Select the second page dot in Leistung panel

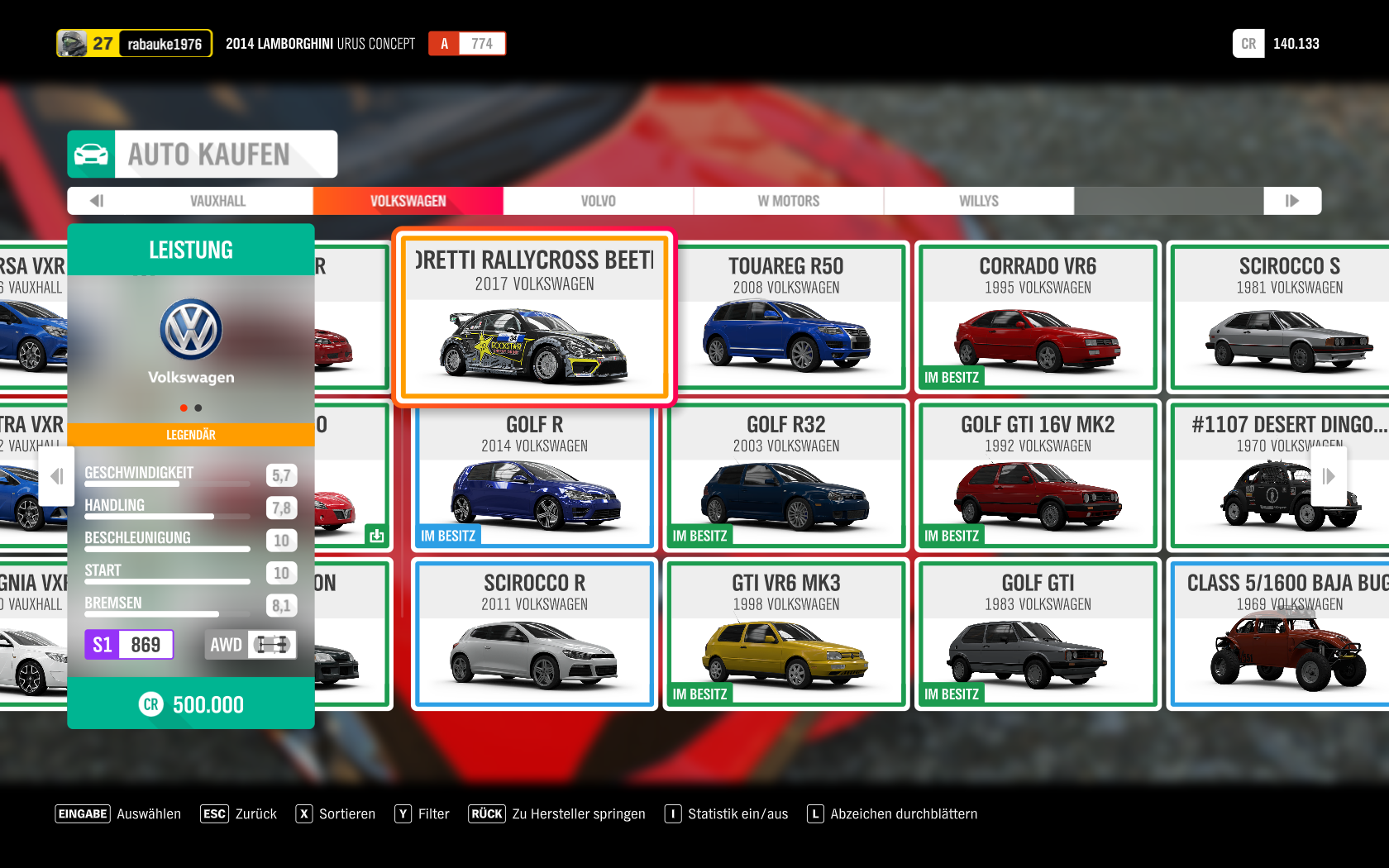(198, 408)
